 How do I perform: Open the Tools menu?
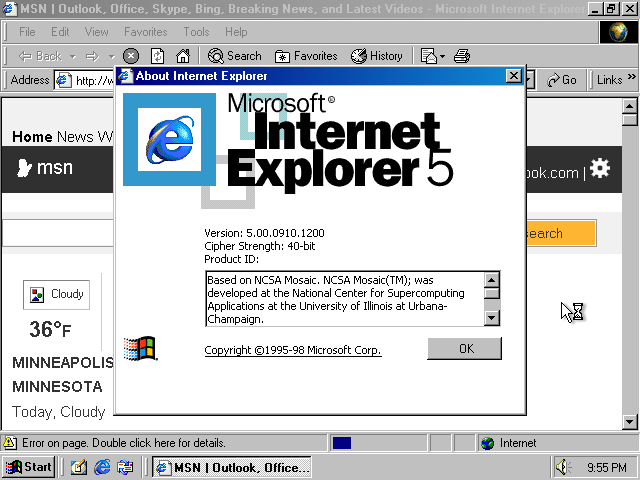coord(196,32)
